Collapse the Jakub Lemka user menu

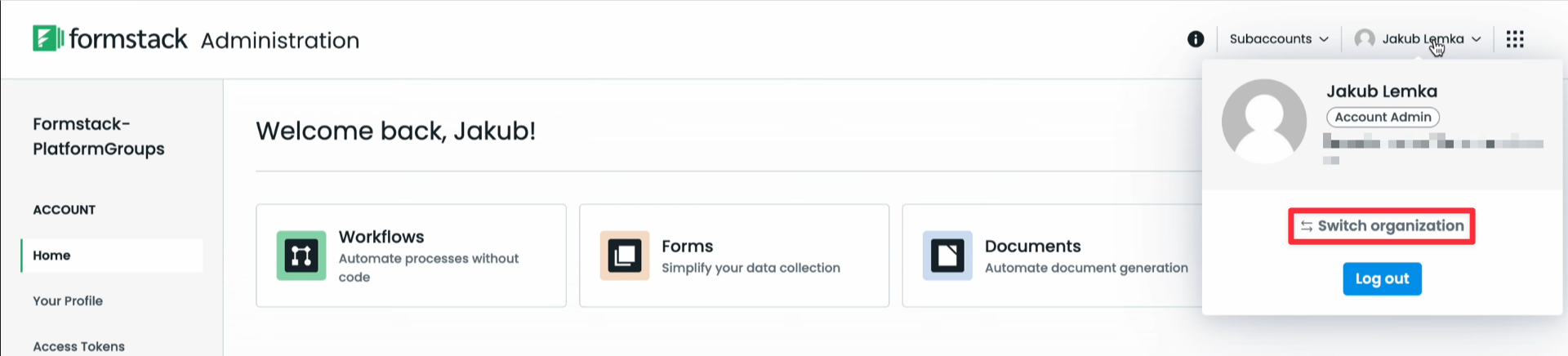(x=1423, y=39)
